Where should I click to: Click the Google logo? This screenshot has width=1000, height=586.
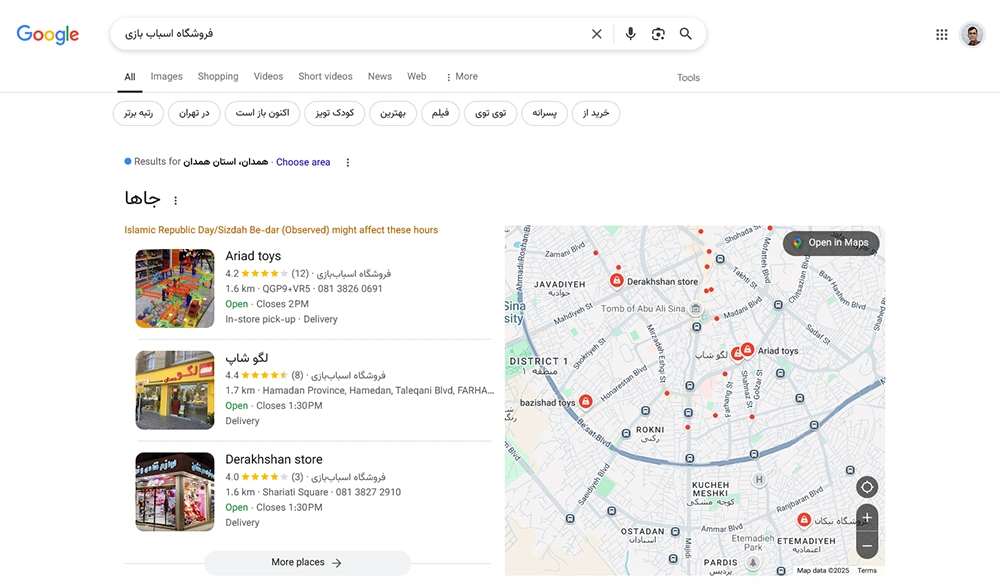(48, 34)
